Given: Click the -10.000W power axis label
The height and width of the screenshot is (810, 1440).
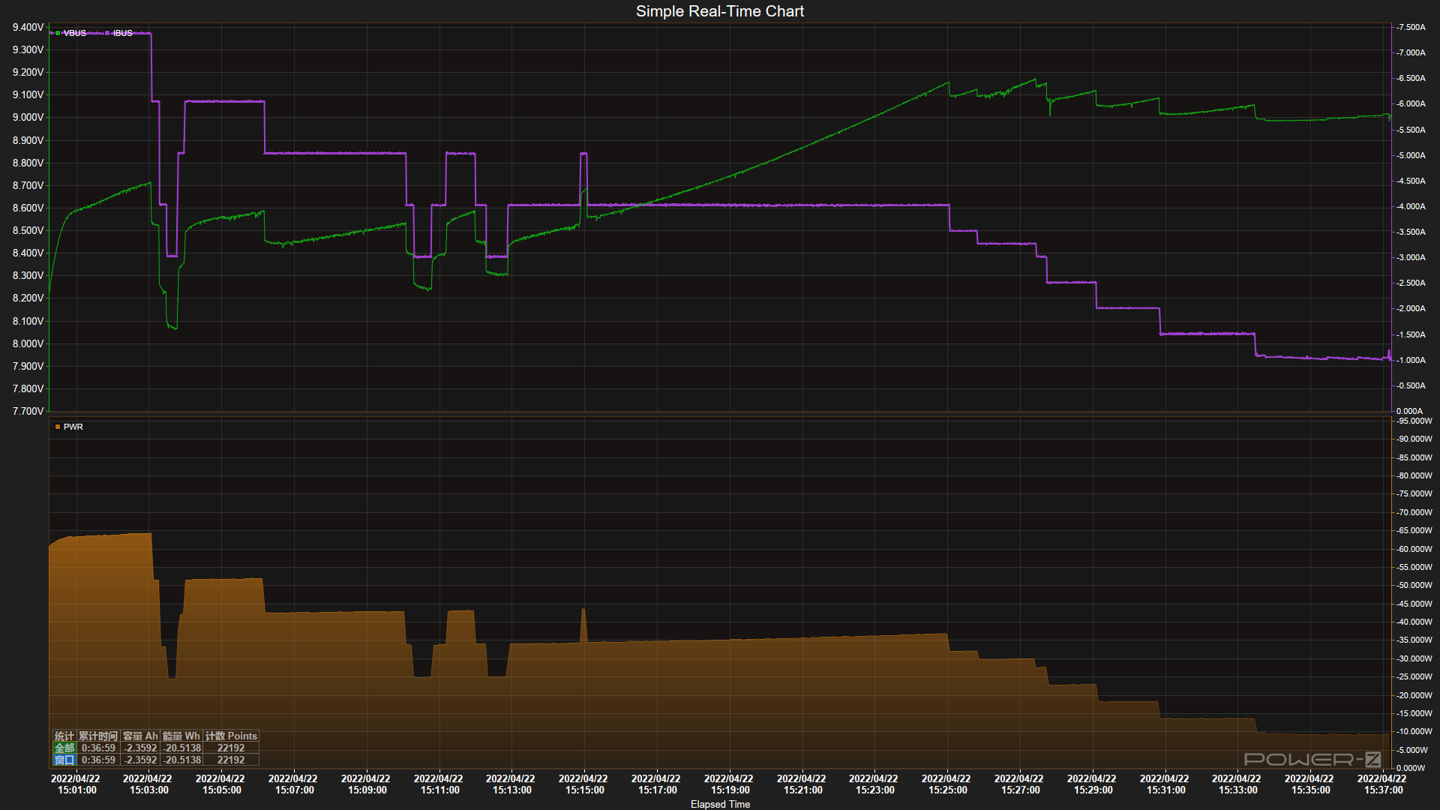Looking at the screenshot, I should click(x=1413, y=732).
